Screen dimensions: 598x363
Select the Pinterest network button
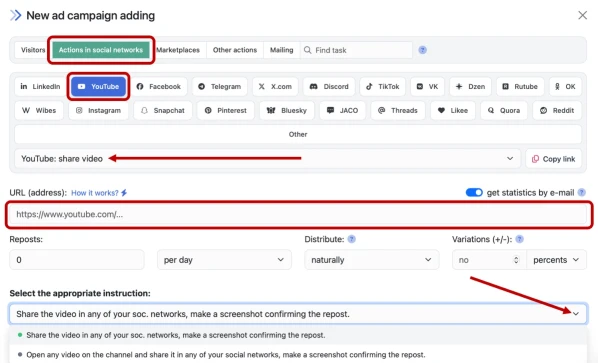pyautogui.click(x=226, y=111)
